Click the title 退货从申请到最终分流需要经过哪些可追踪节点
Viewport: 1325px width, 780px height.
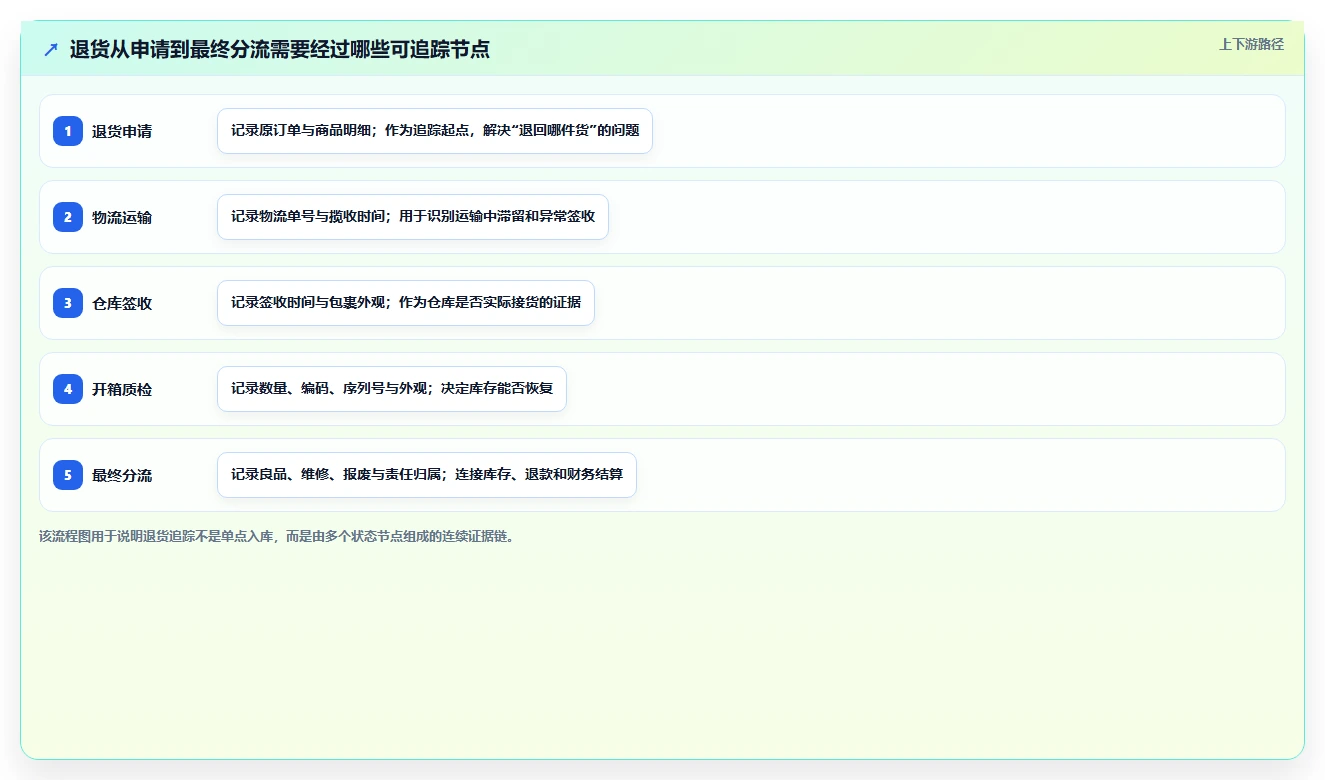click(279, 49)
